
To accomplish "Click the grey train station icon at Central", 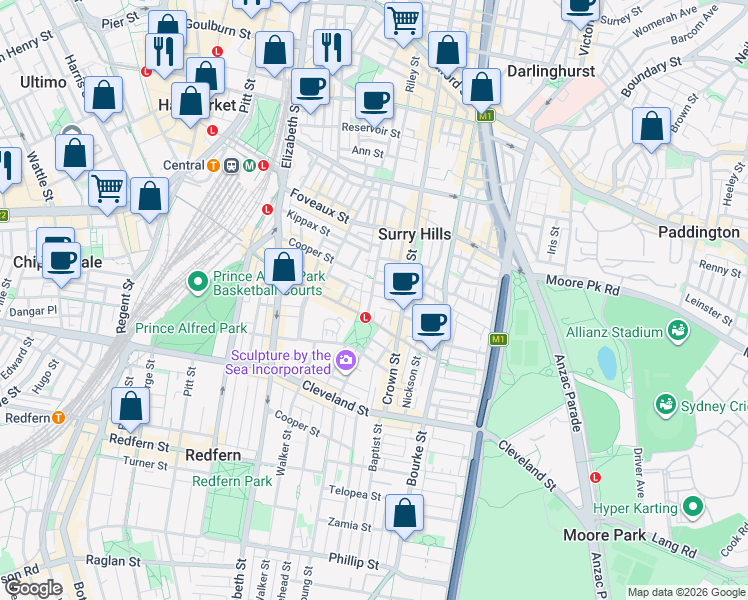I will [x=231, y=166].
